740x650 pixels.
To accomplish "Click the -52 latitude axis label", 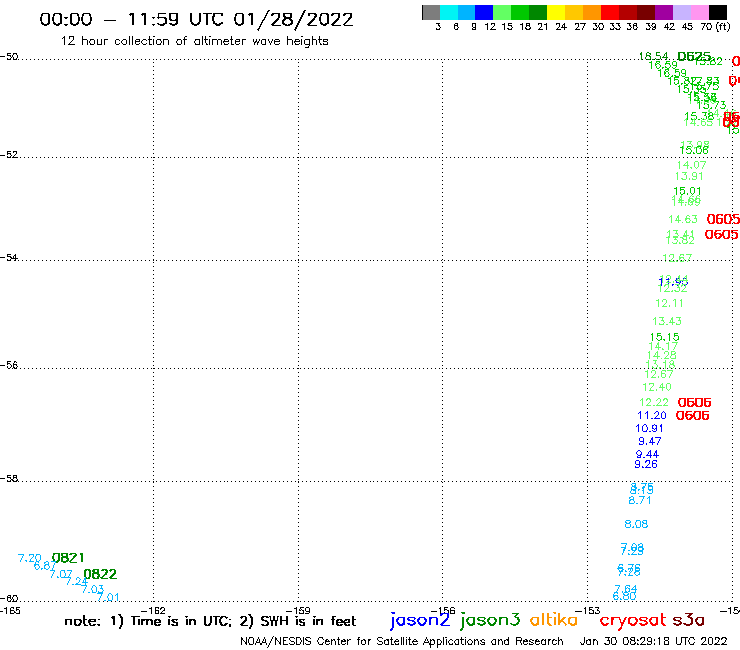I will pos(10,154).
